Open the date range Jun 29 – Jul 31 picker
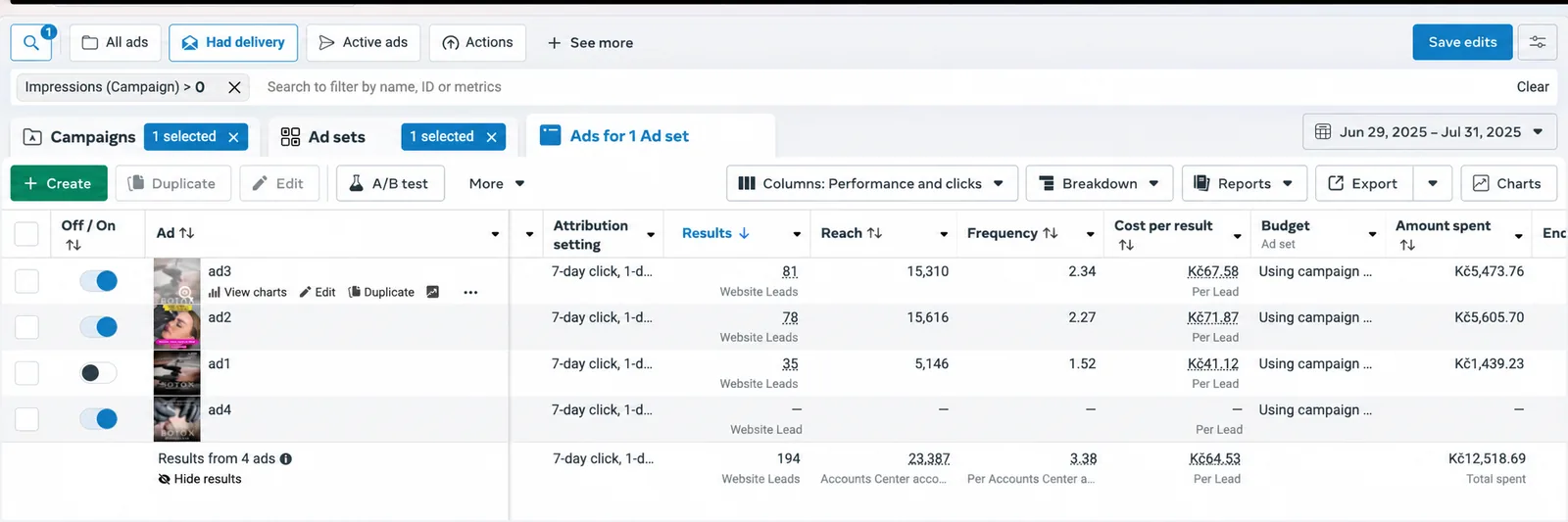1568x522 pixels. [x=1430, y=131]
